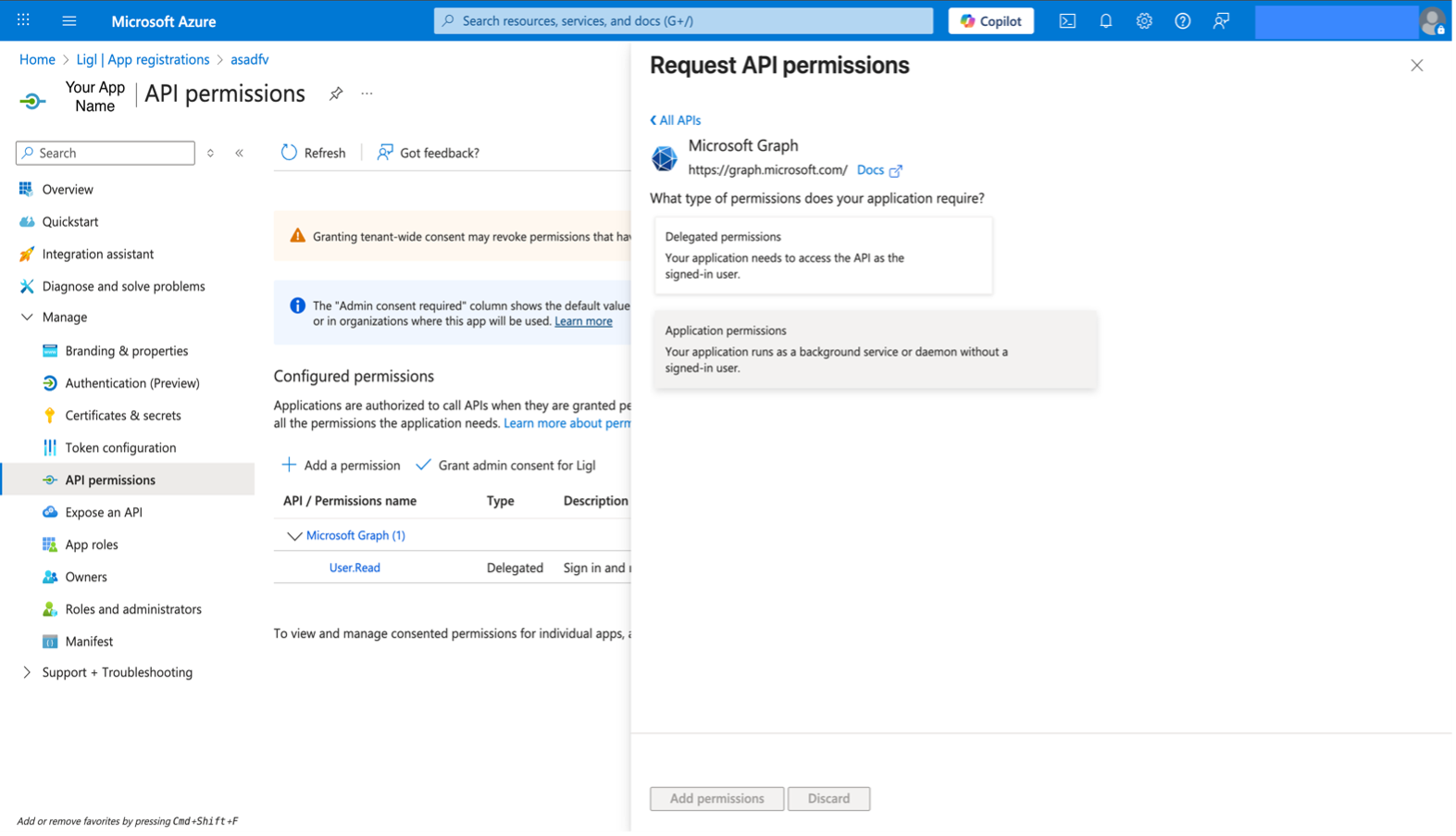Select the Application permissions card

coord(877,350)
